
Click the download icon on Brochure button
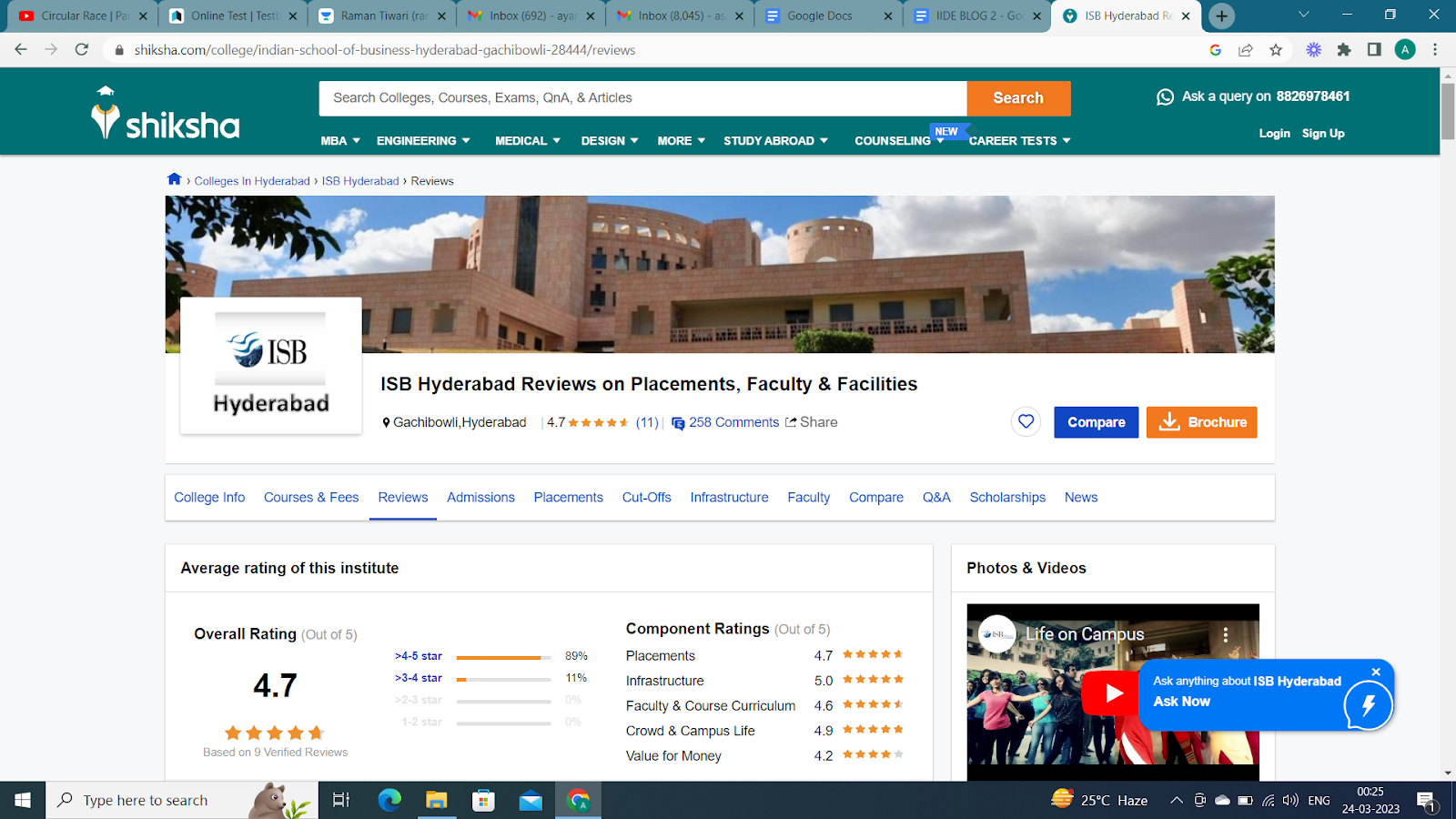[x=1168, y=421]
